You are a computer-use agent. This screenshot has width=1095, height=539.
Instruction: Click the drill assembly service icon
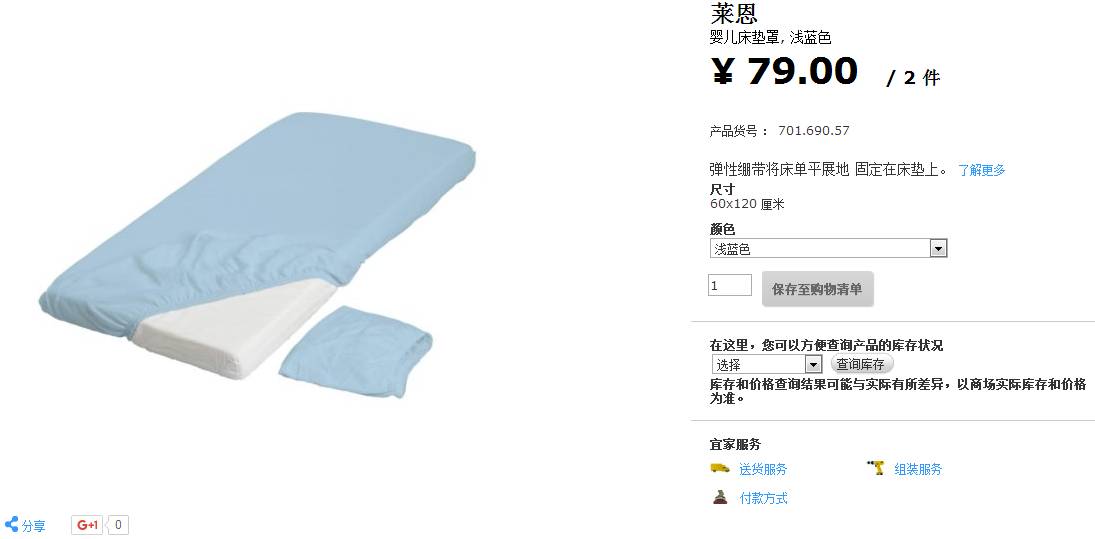click(x=876, y=468)
